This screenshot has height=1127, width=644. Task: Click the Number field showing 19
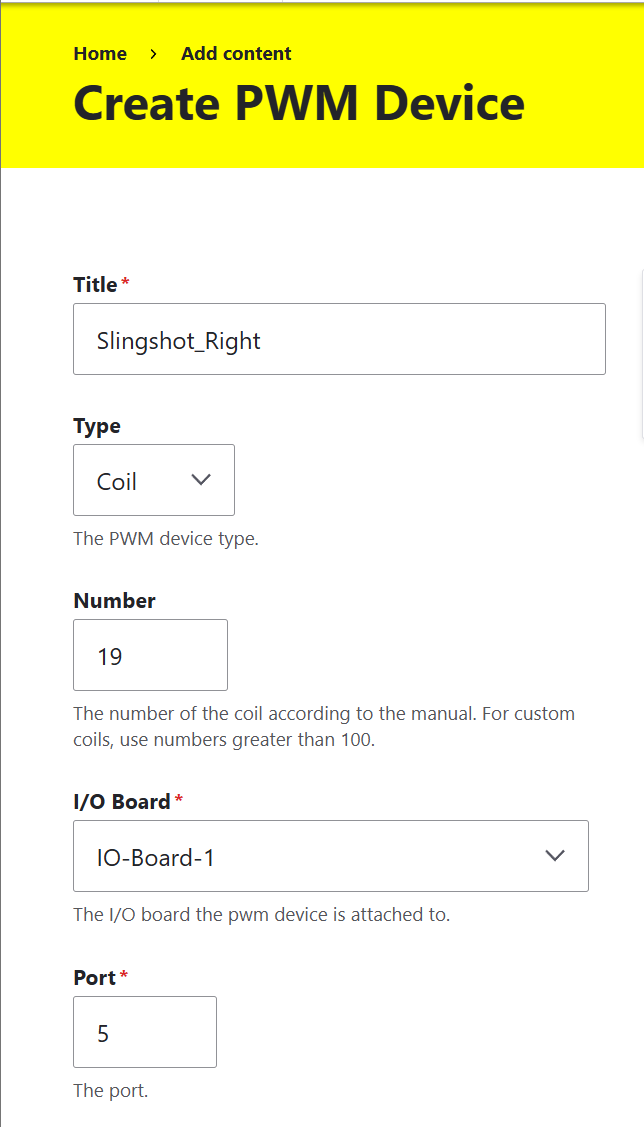pos(150,656)
